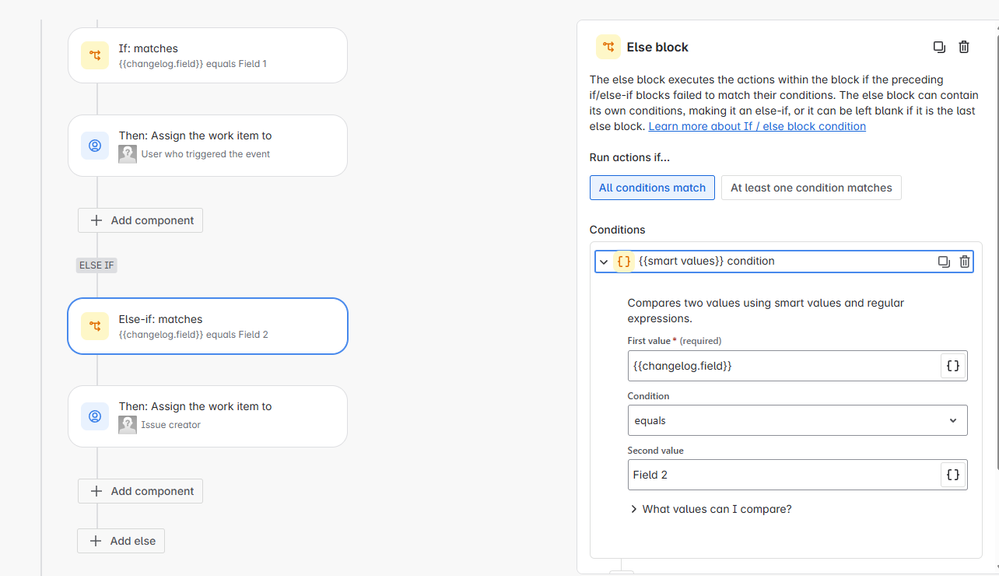Click the branch icon on the If: matches card
999x576 pixels.
95,55
